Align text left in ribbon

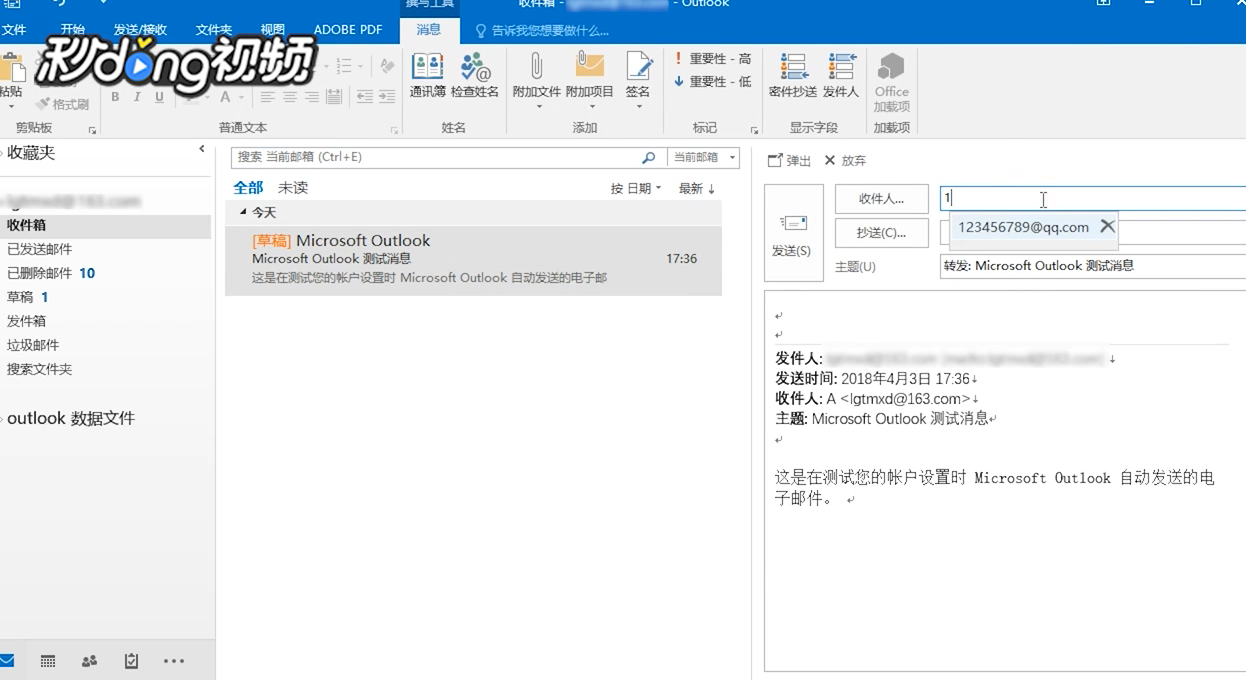pyautogui.click(x=268, y=97)
